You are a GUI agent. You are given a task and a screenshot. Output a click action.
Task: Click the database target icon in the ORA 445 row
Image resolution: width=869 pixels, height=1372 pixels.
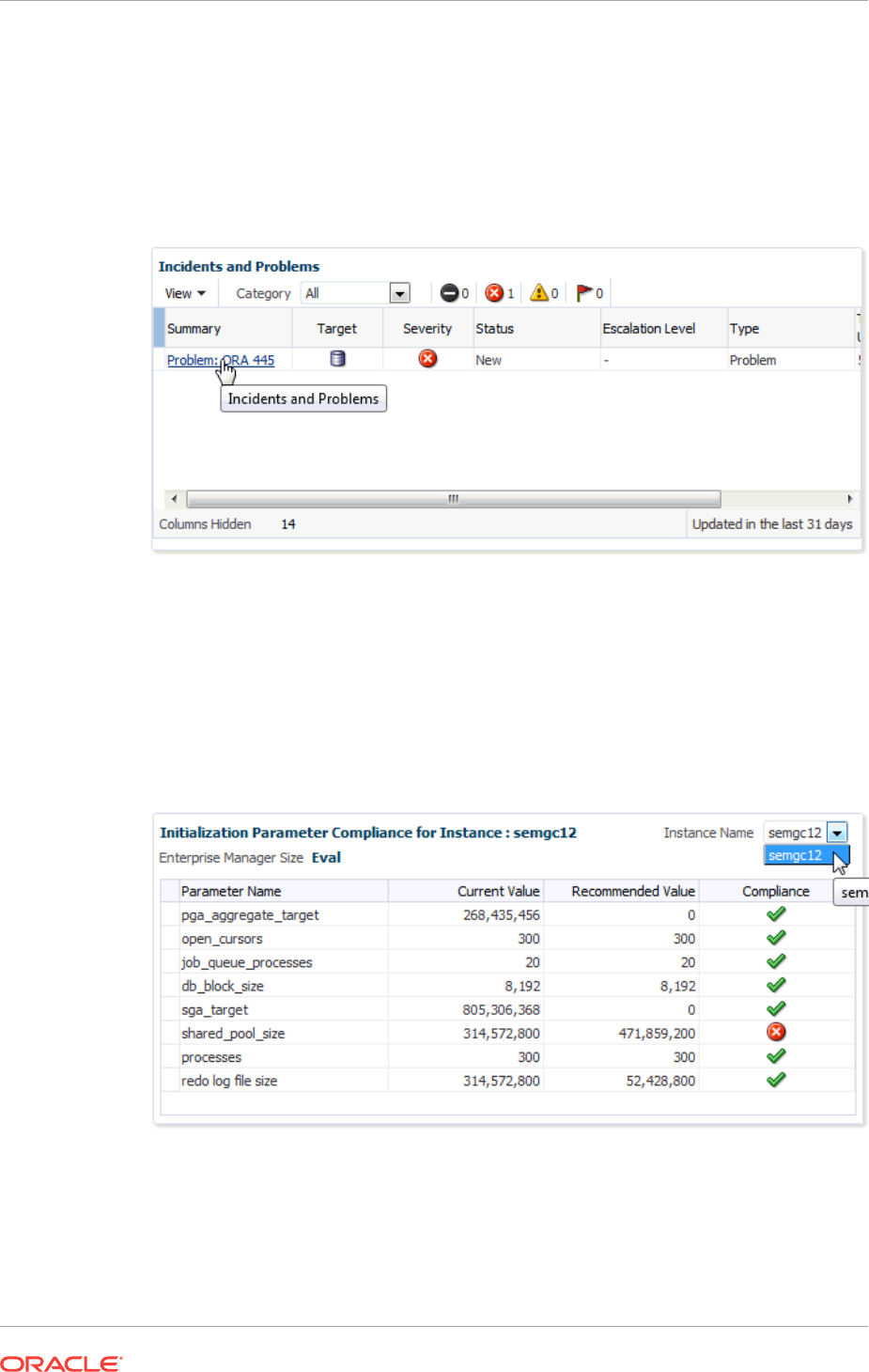(337, 358)
